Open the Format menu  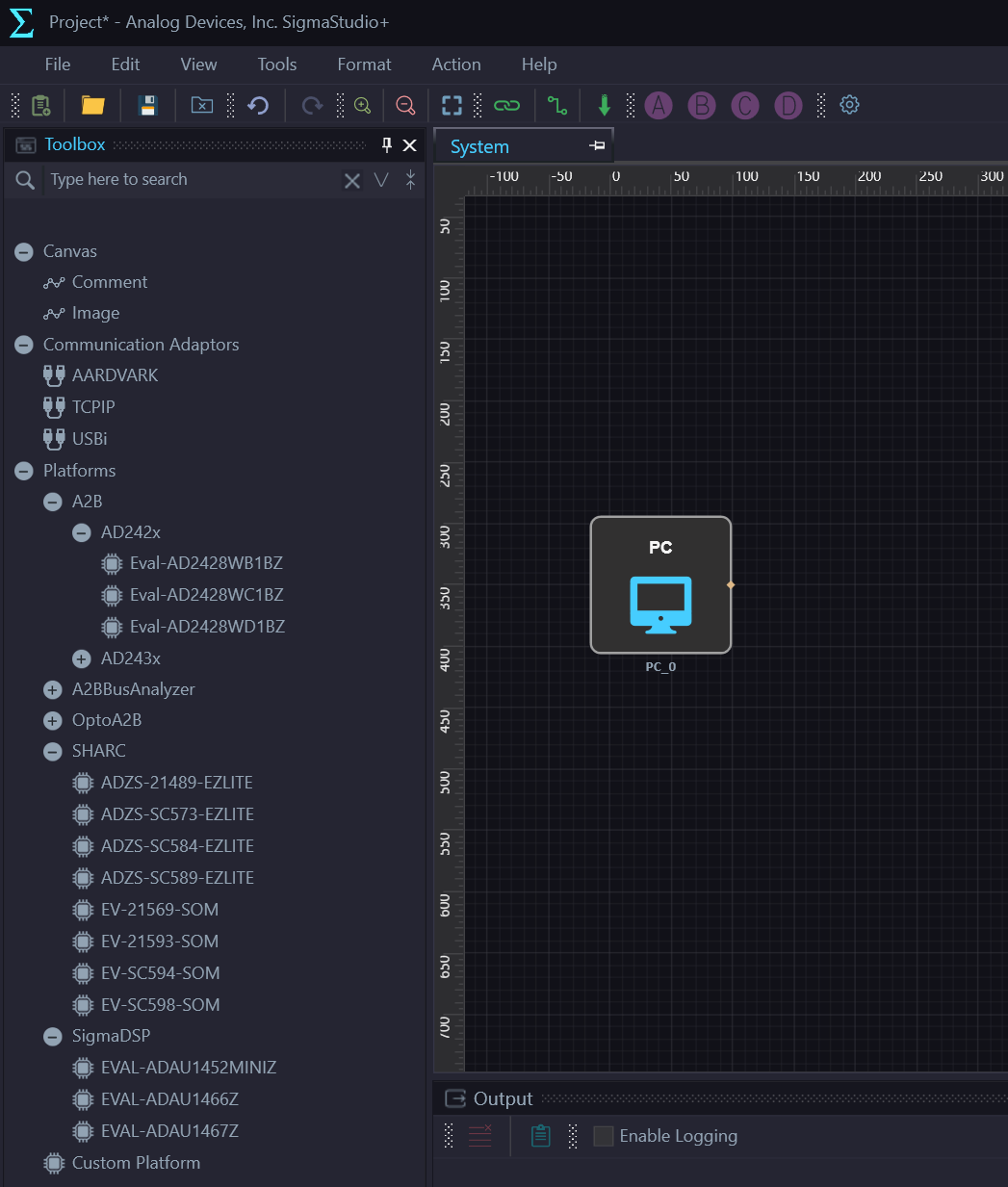[x=364, y=65]
